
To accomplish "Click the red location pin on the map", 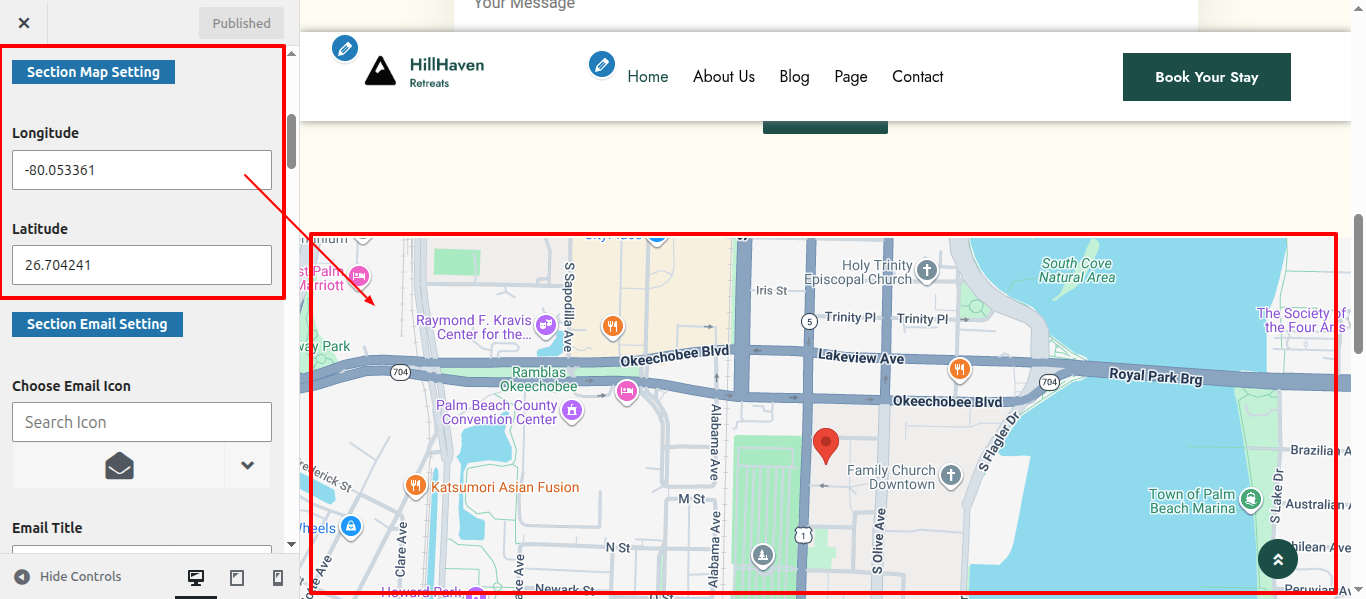I will point(825,445).
